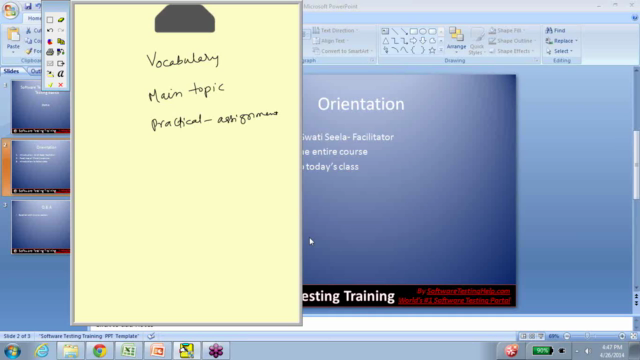Viewport: 640px width, 360px height.
Task: Click the zoom out minus button
Action: [567, 336]
